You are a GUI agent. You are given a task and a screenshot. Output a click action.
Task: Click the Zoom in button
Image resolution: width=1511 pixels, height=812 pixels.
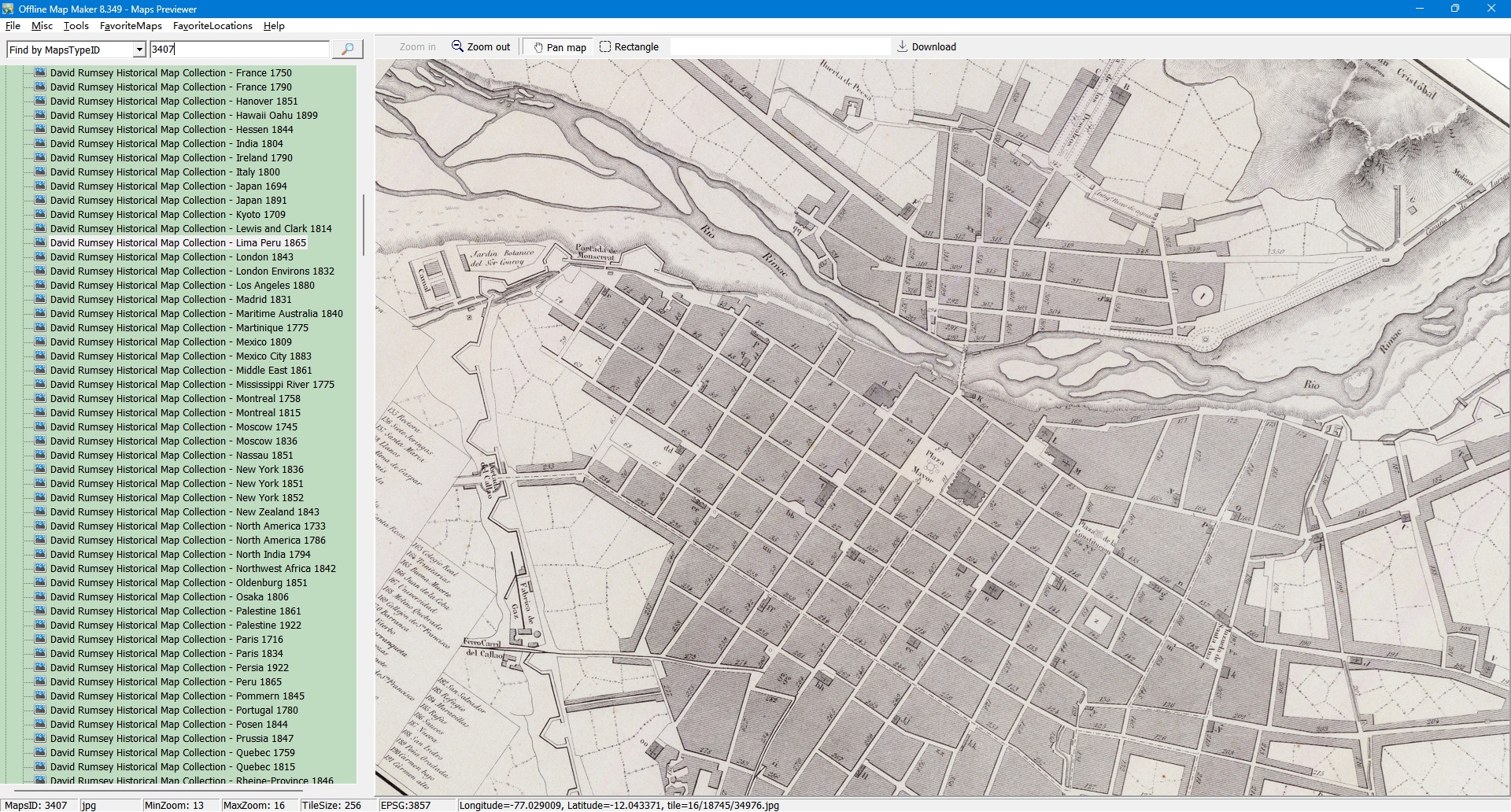[x=417, y=47]
